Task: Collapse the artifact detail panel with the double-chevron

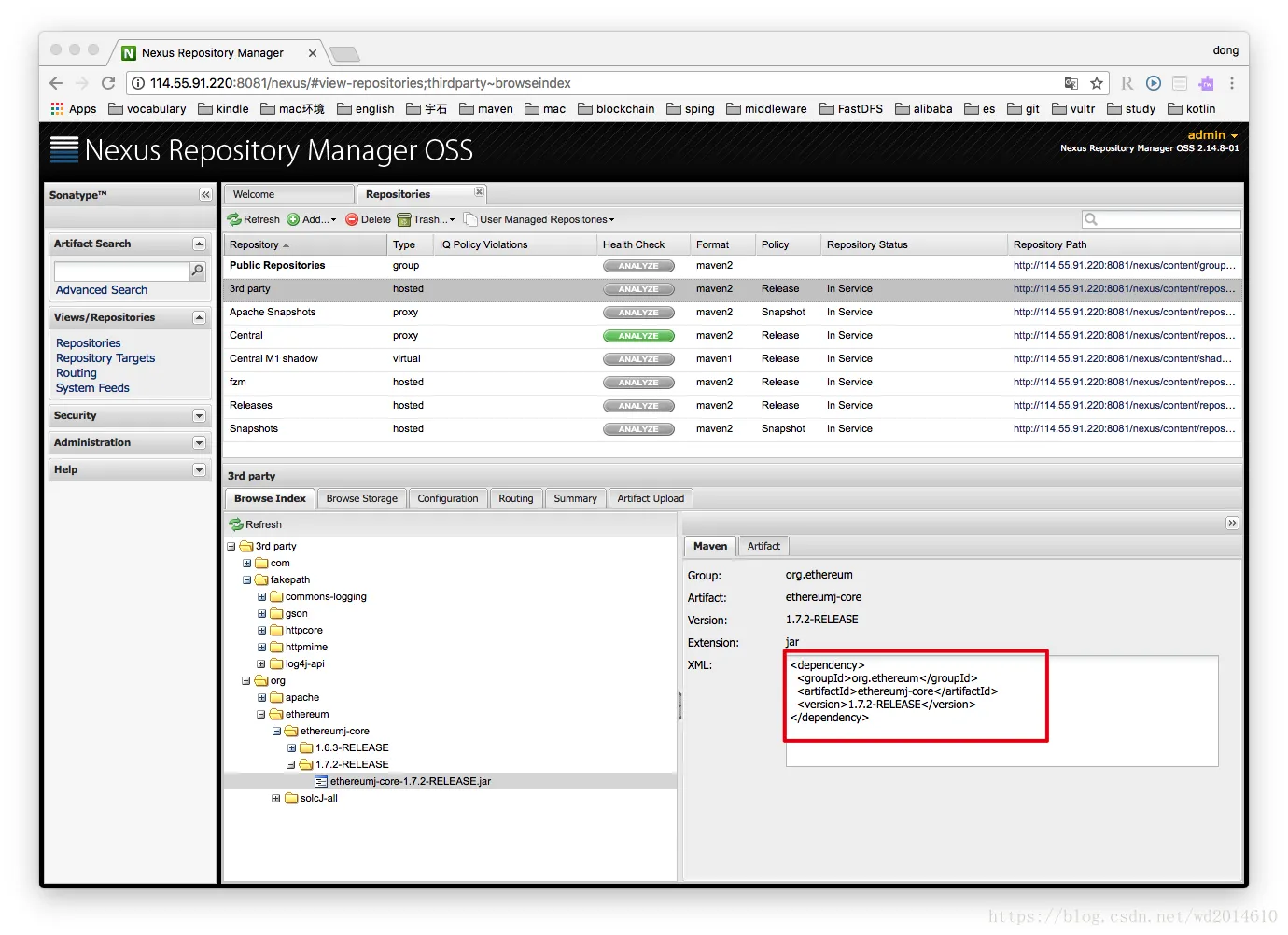Action: tap(1232, 523)
